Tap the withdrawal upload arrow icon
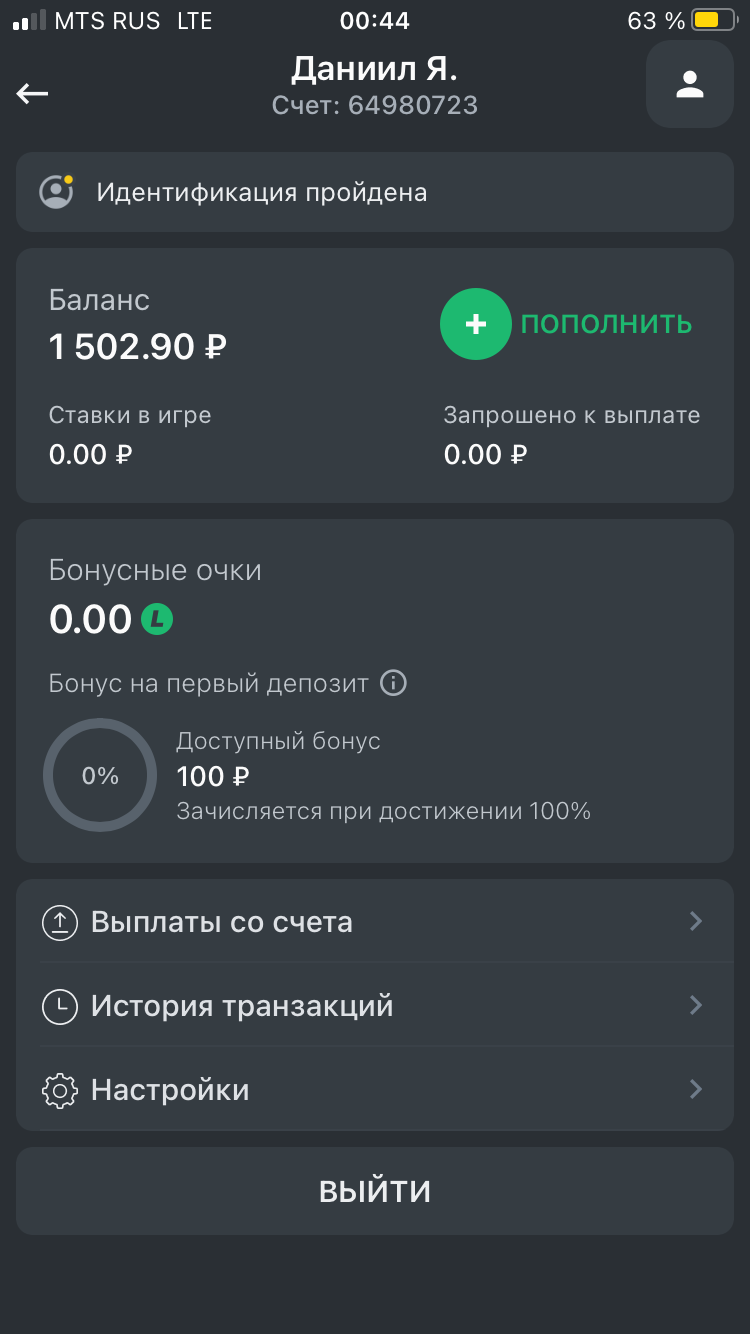Viewport: 750px width, 1334px height. click(x=60, y=922)
